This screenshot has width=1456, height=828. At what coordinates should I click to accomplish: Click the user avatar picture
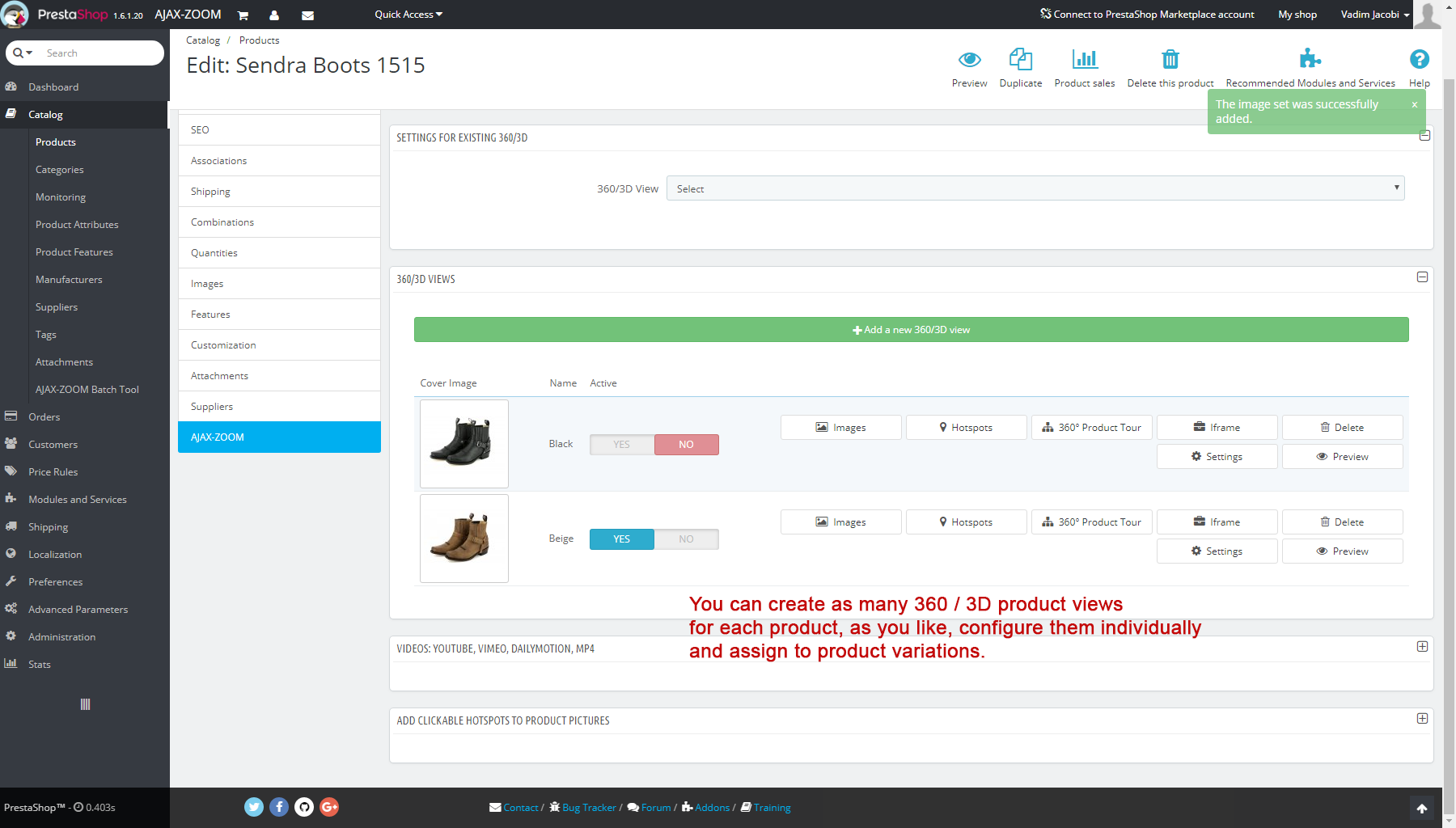point(1428,15)
